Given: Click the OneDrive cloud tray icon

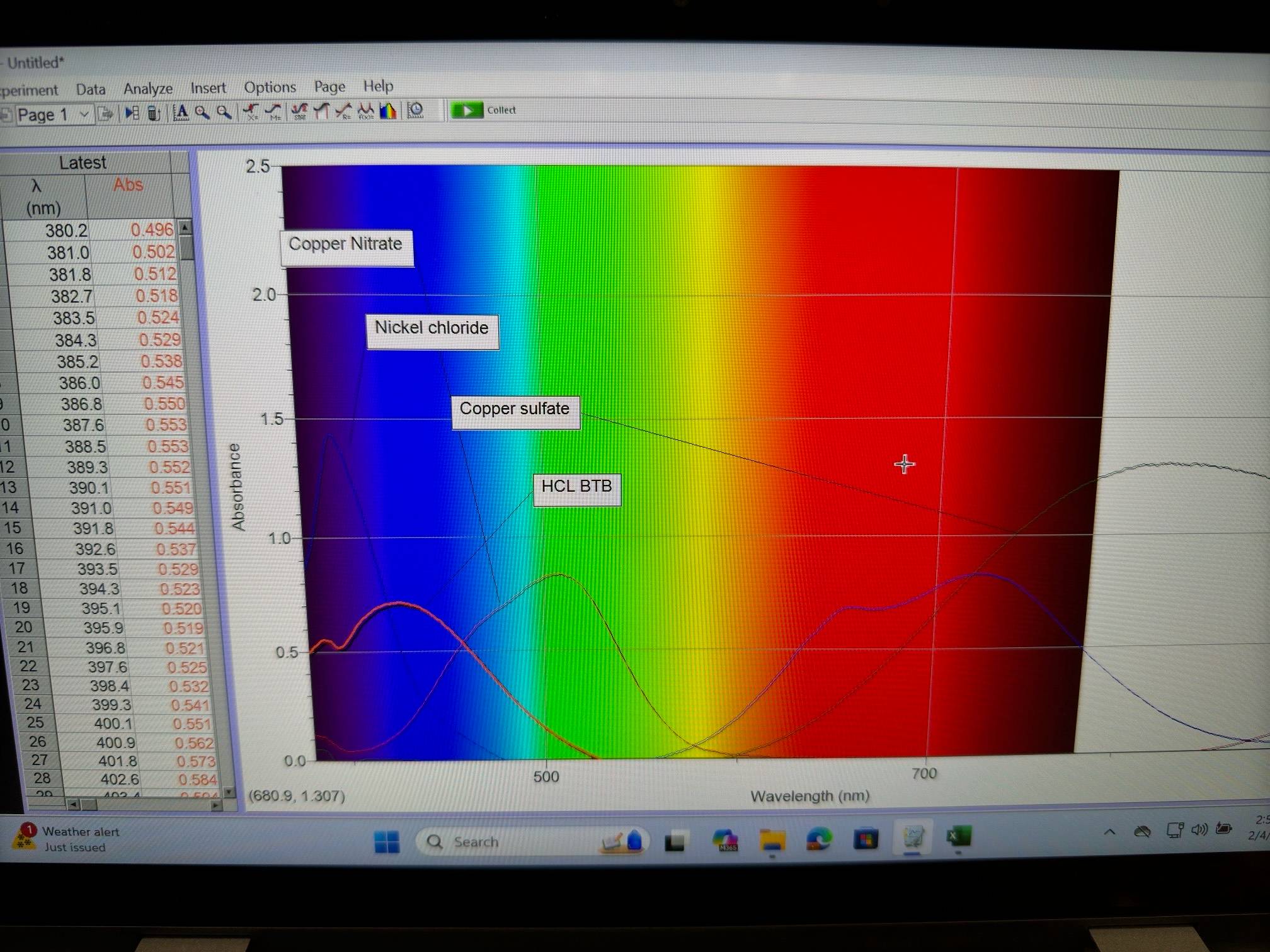Looking at the screenshot, I should [1143, 832].
